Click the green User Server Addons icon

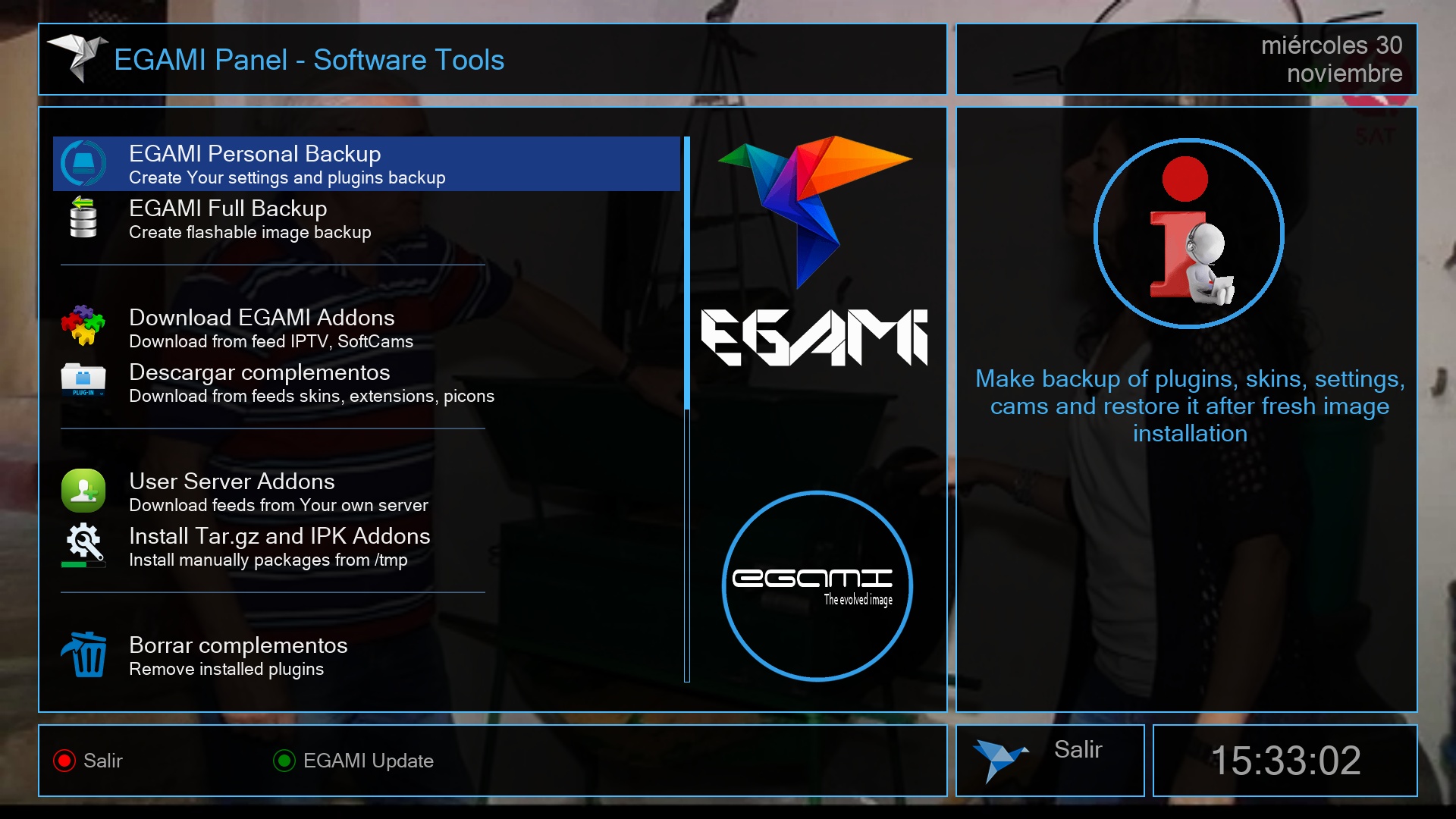(83, 491)
